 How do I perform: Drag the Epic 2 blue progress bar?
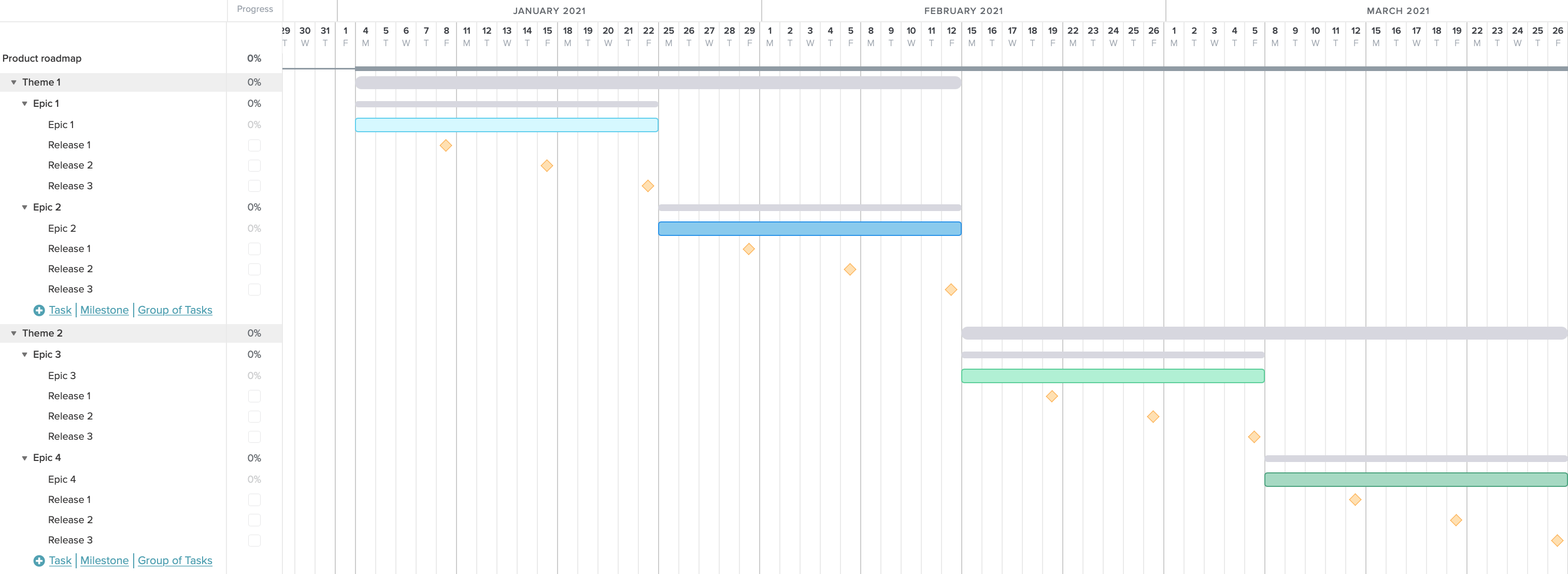[x=808, y=228]
